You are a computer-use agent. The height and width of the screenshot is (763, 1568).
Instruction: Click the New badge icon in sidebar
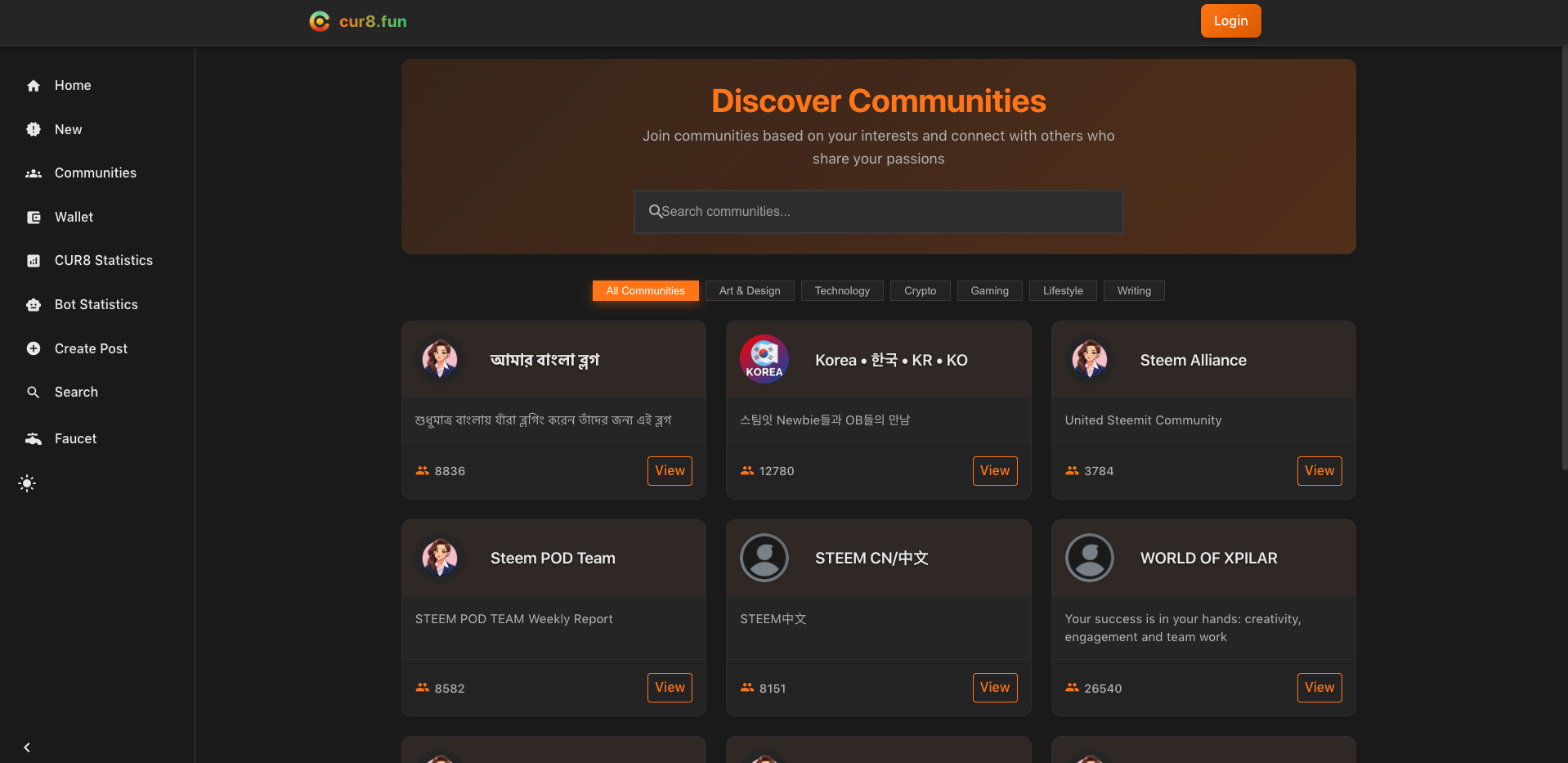click(34, 129)
